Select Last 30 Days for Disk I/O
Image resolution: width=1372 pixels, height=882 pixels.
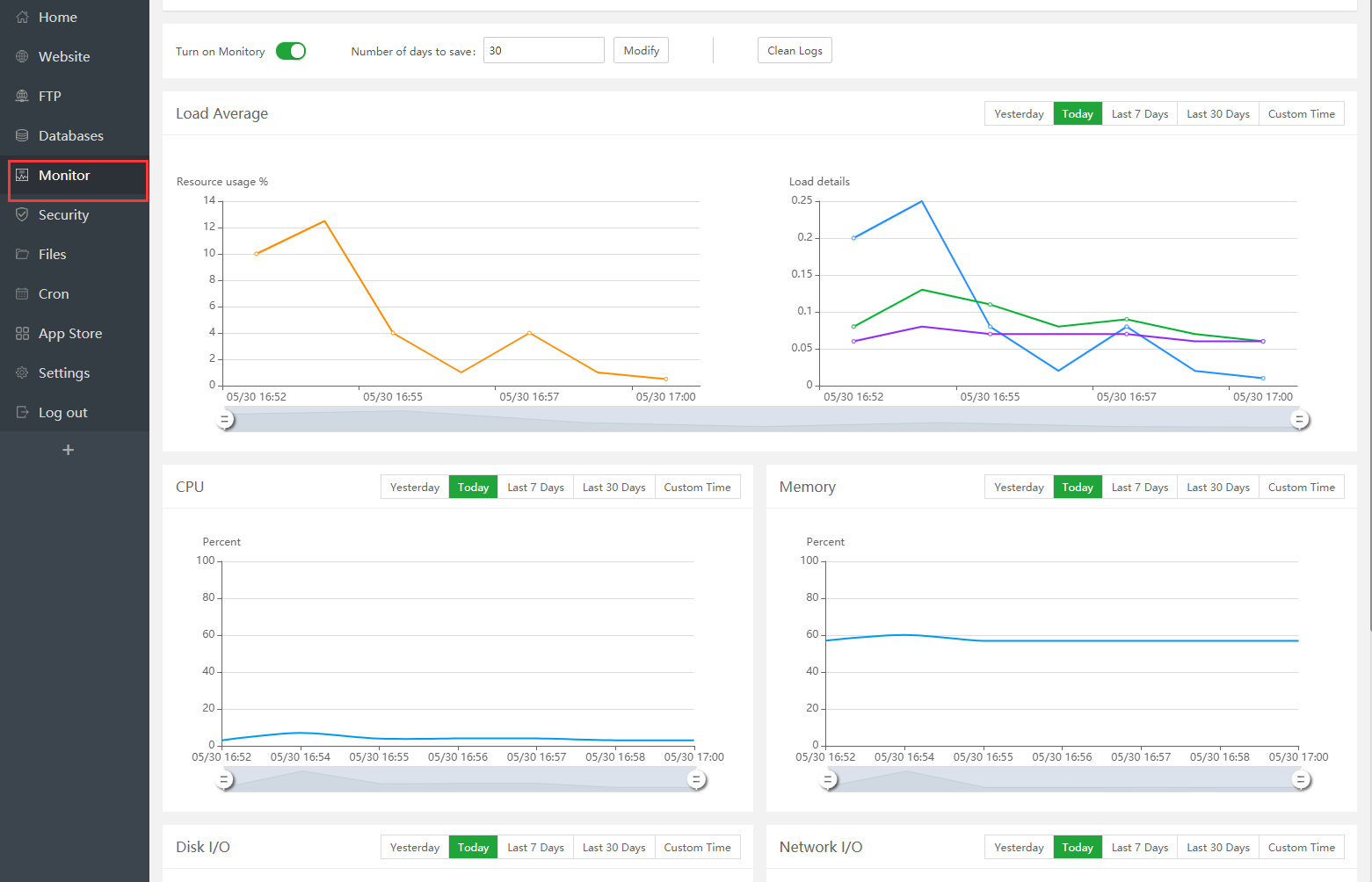click(x=613, y=848)
